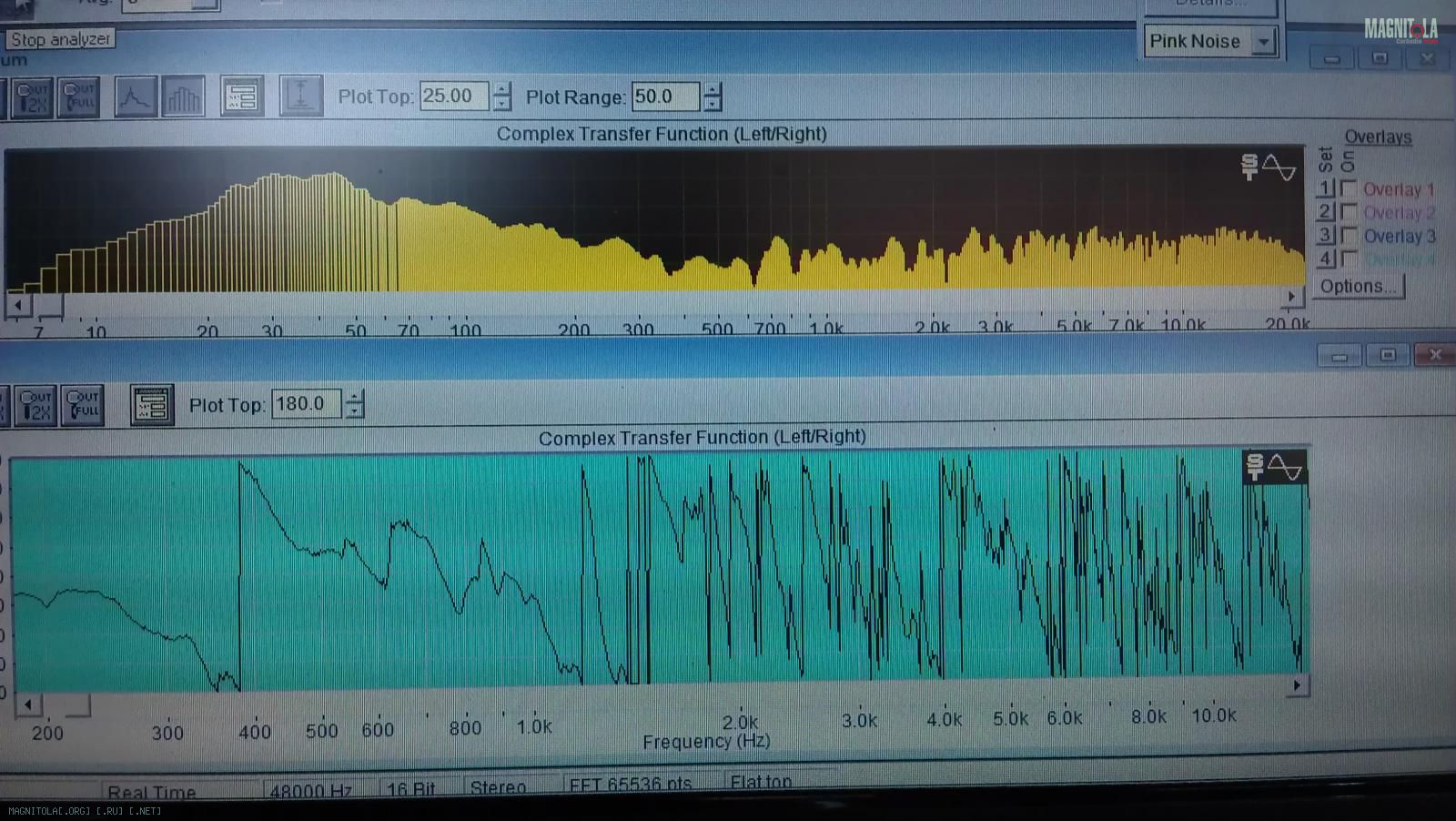Screen dimensions: 1456x821
Task: Click the ST sine marker icon on teal plot
Action: [x=1274, y=467]
